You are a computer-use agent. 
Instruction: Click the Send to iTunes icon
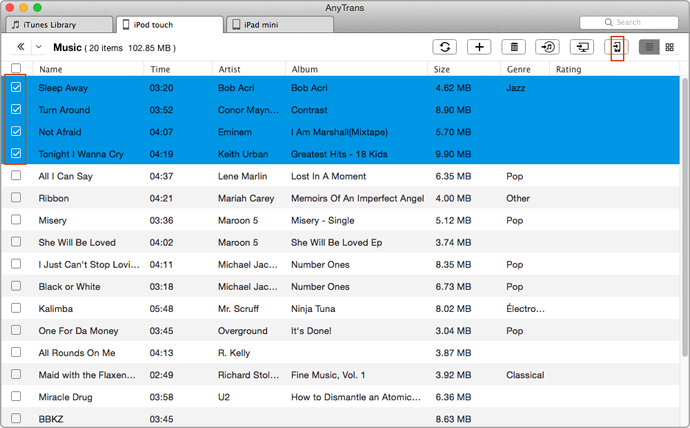pos(547,47)
